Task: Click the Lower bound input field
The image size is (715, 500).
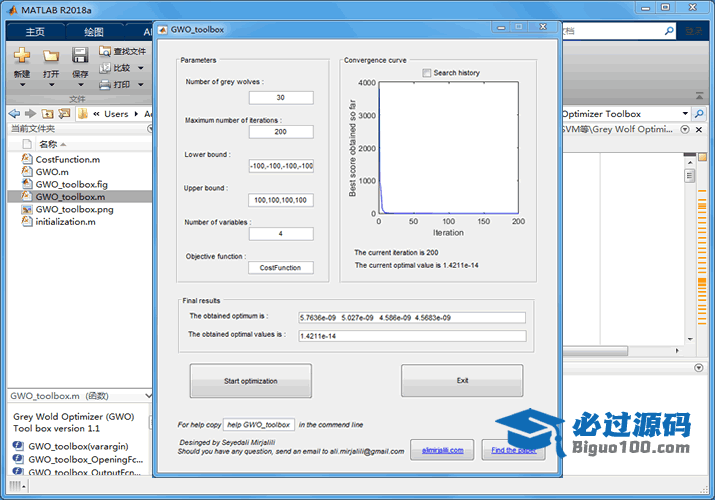Action: [x=281, y=166]
